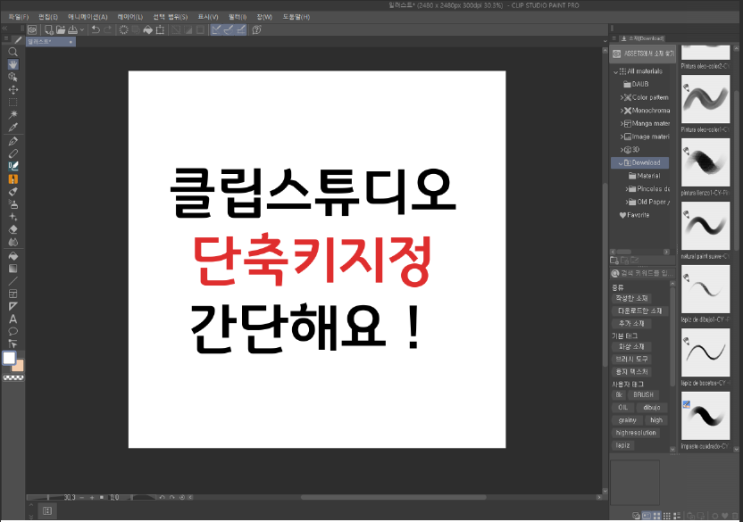The width and height of the screenshot is (743, 522).
Task: Select the Figure line tool
Action: click(13, 281)
